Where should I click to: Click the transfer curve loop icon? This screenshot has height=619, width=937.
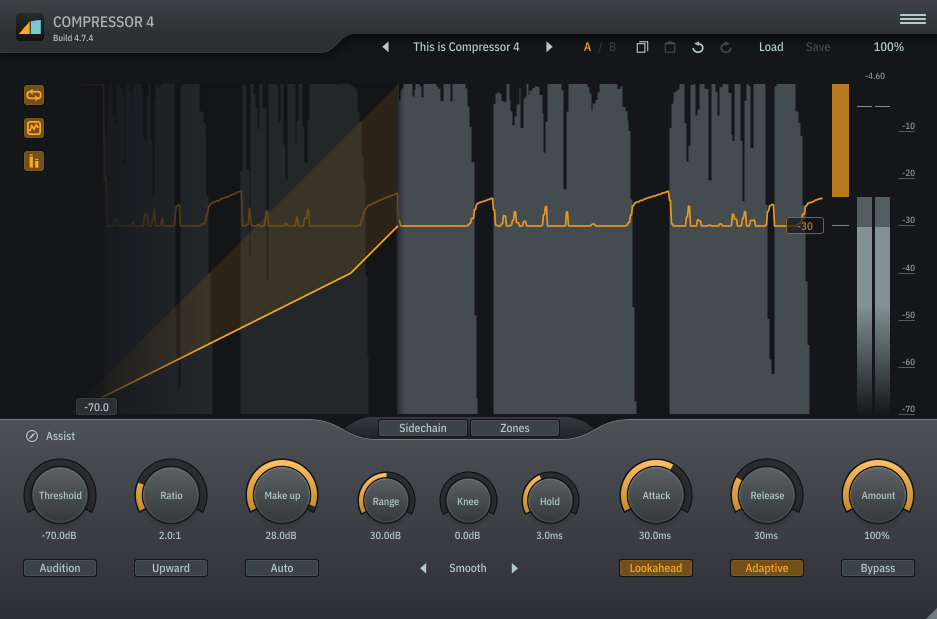pos(34,95)
